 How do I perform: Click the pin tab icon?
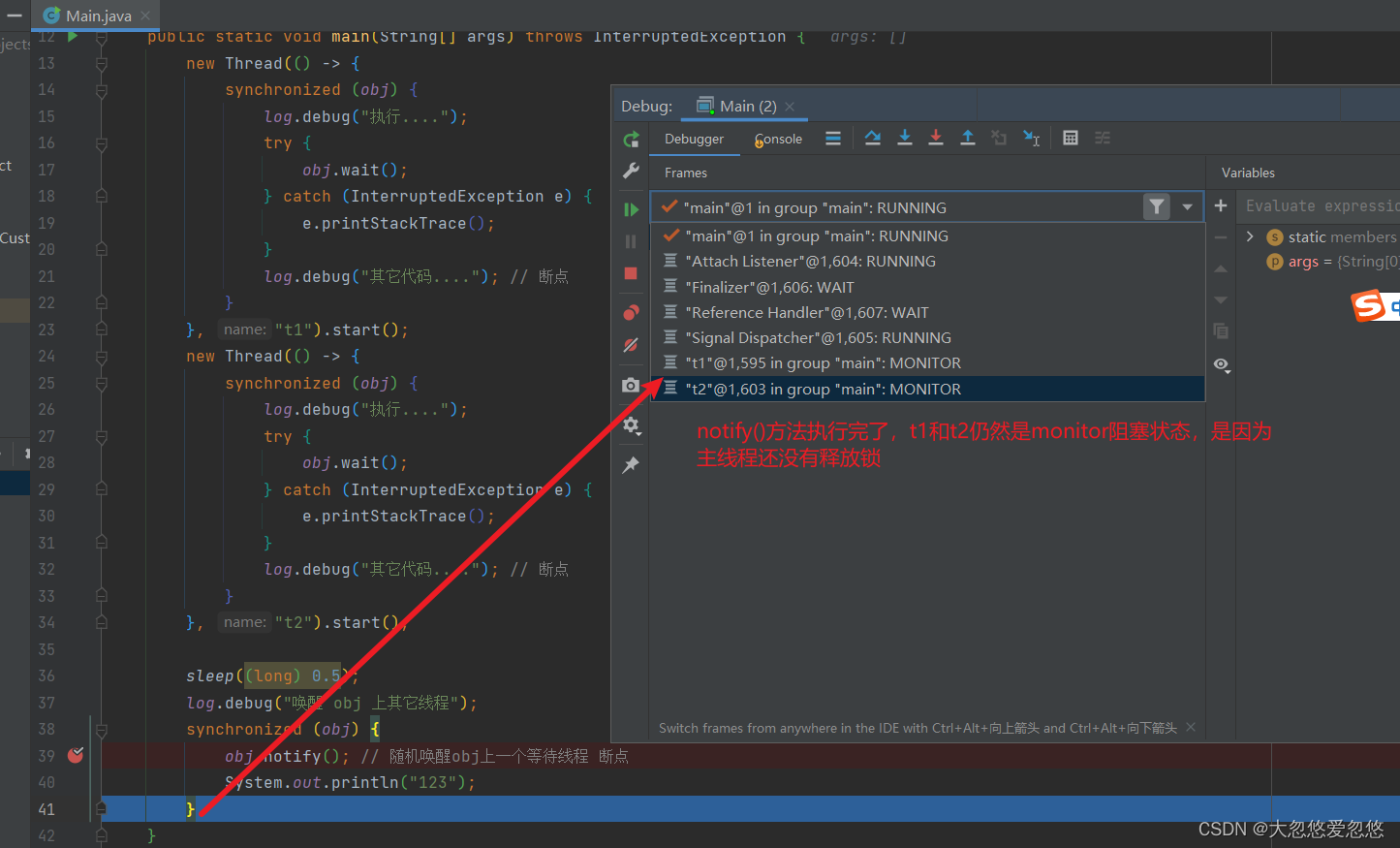pos(632,464)
